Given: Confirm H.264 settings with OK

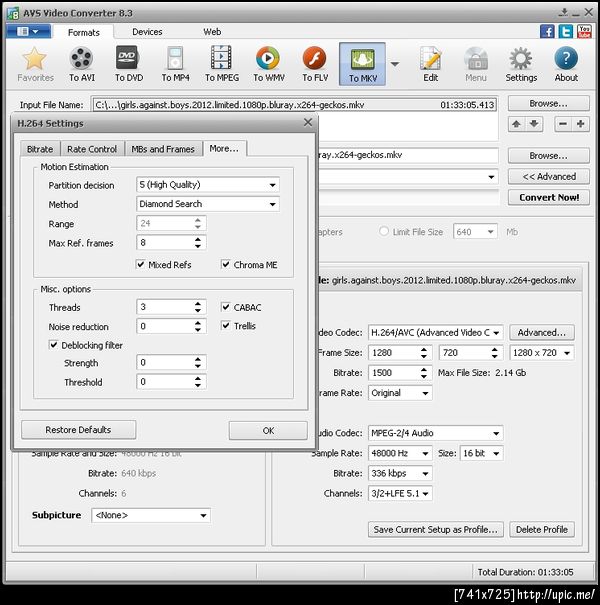Looking at the screenshot, I should [268, 430].
